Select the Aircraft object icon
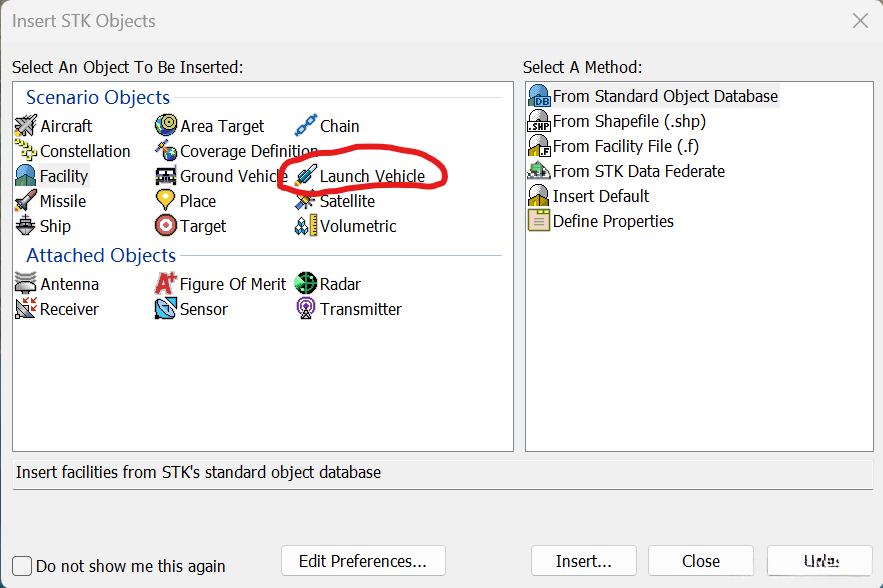 point(26,126)
